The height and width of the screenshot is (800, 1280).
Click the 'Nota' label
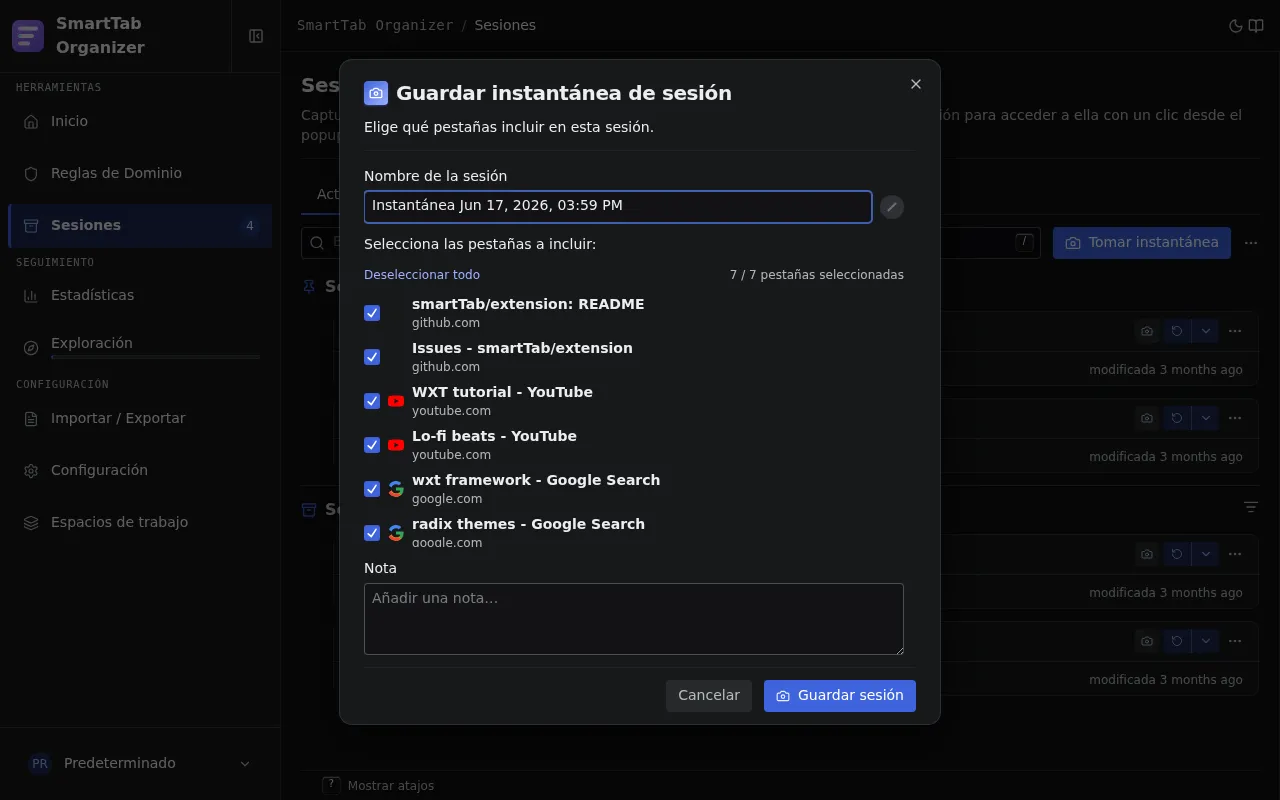(x=380, y=568)
